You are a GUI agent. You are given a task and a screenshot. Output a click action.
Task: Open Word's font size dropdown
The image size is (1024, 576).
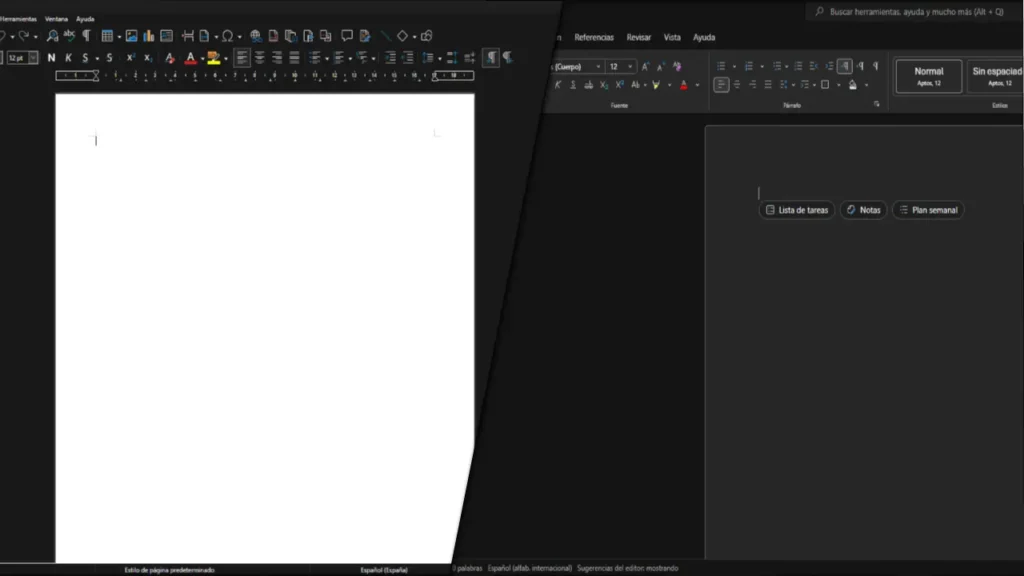click(x=630, y=65)
